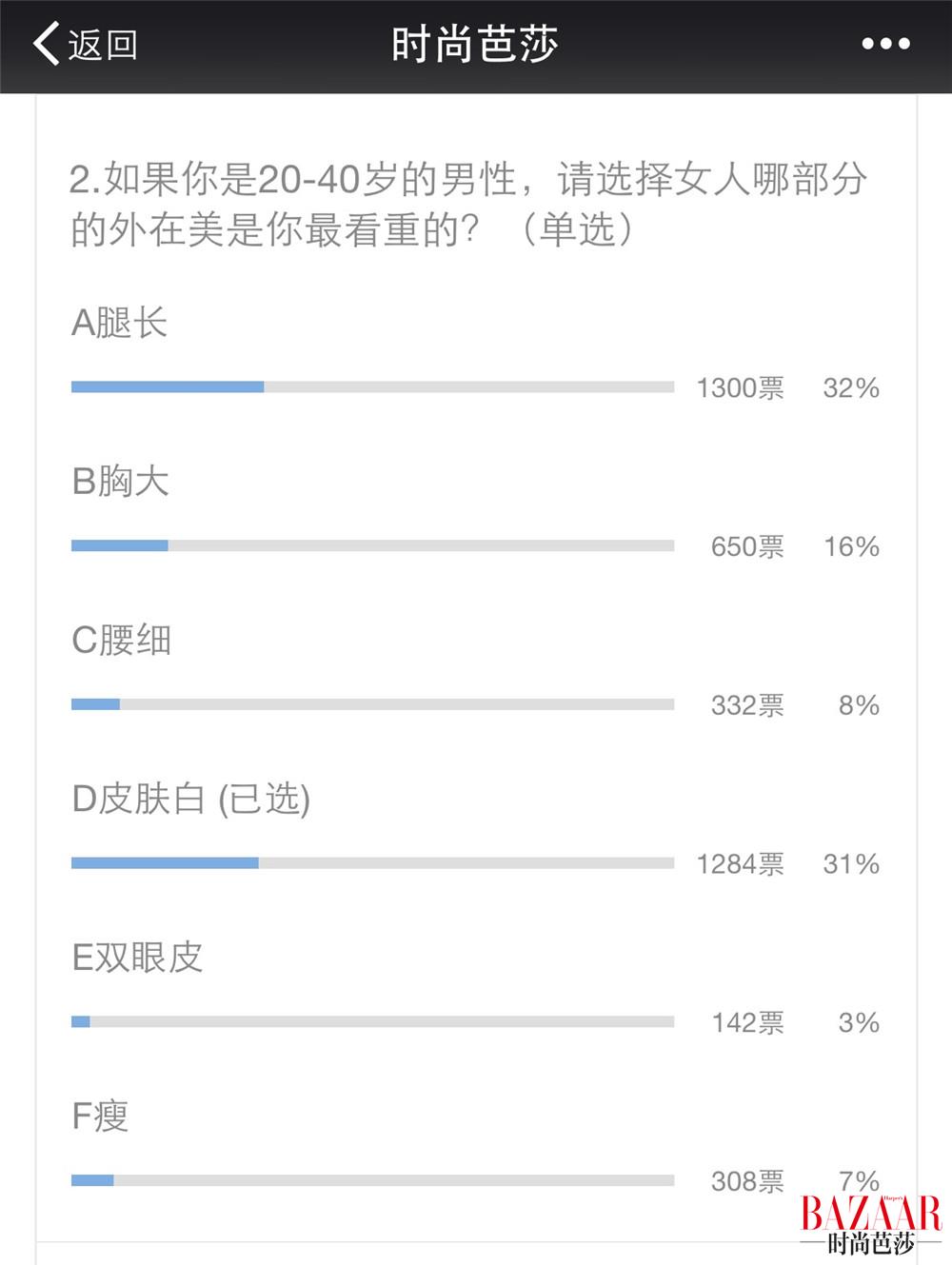Viewport: 952px width, 1265px height.
Task: Click the B胸大 result progress bar
Action: (372, 546)
